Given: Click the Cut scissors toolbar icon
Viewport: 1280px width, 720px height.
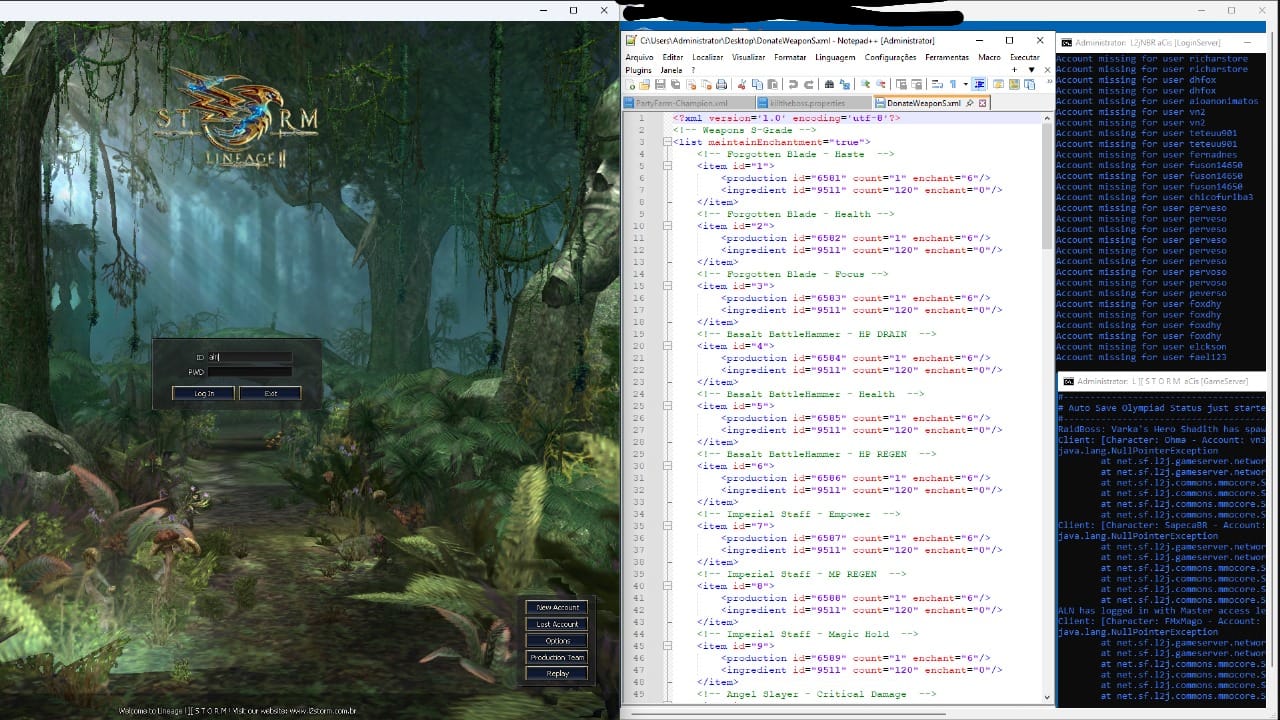Looking at the screenshot, I should pos(742,84).
